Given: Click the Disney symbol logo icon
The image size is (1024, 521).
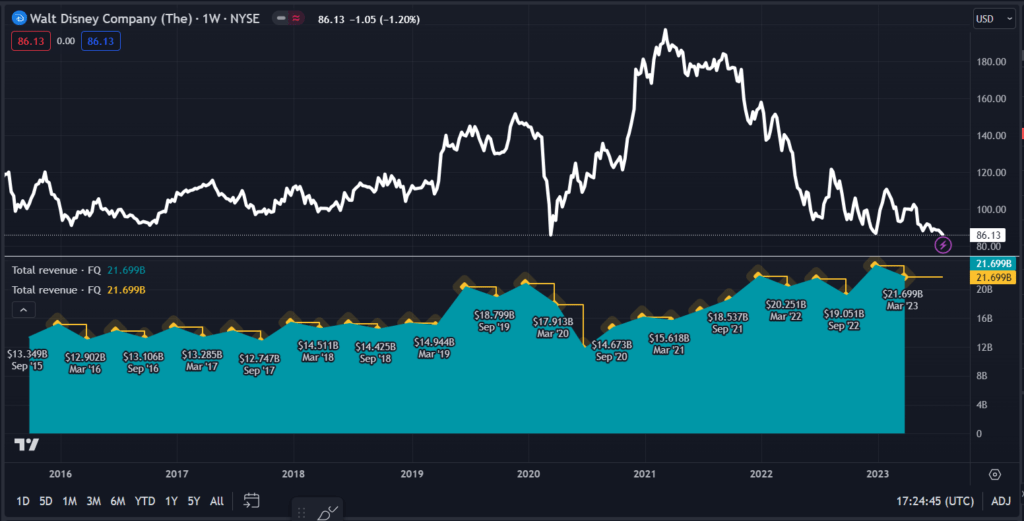Looking at the screenshot, I should [x=19, y=18].
